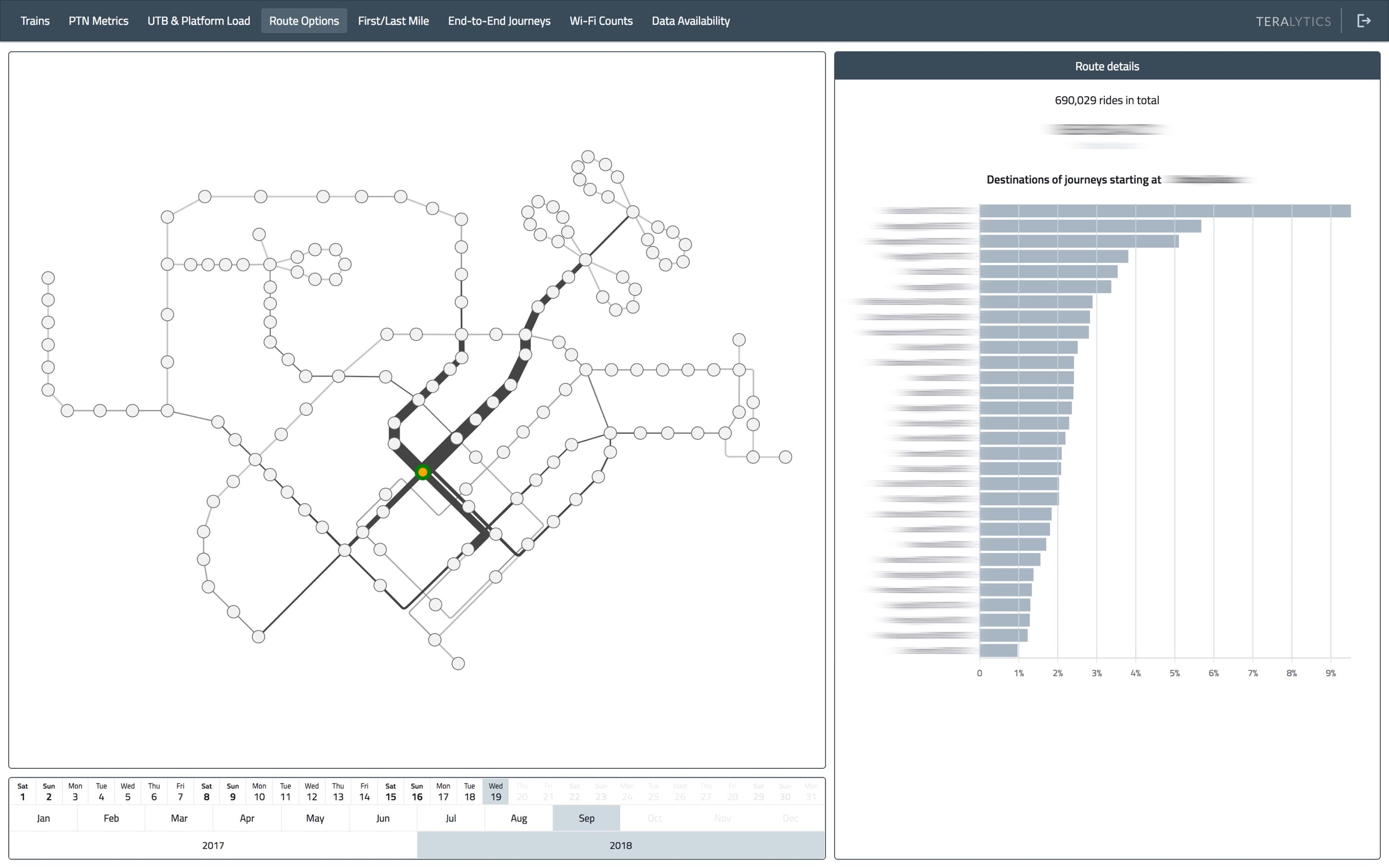Click the green-orange highlighted station node

(423, 472)
